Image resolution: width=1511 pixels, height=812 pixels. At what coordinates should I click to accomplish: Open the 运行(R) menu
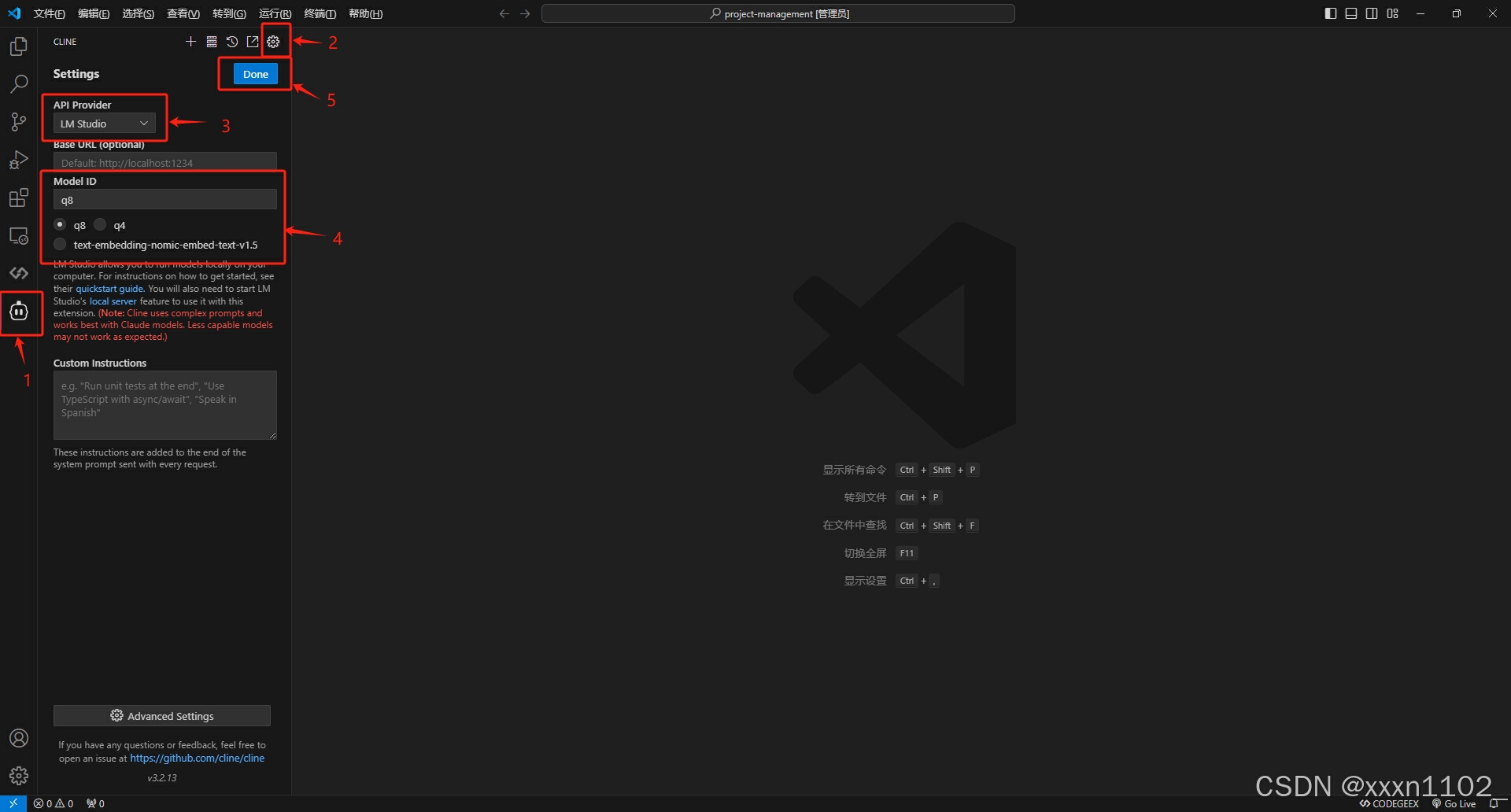coord(275,13)
